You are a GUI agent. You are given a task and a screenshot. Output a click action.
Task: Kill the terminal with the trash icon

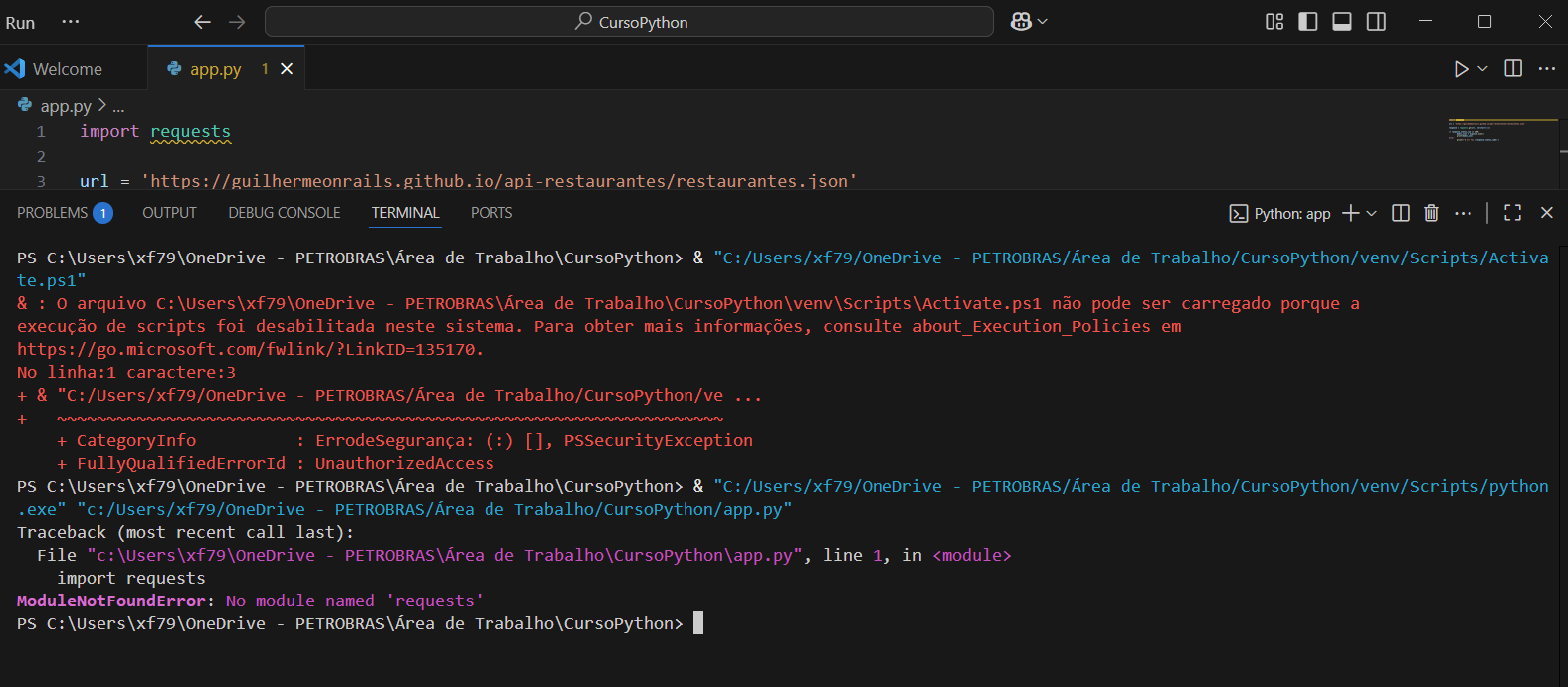(x=1431, y=213)
